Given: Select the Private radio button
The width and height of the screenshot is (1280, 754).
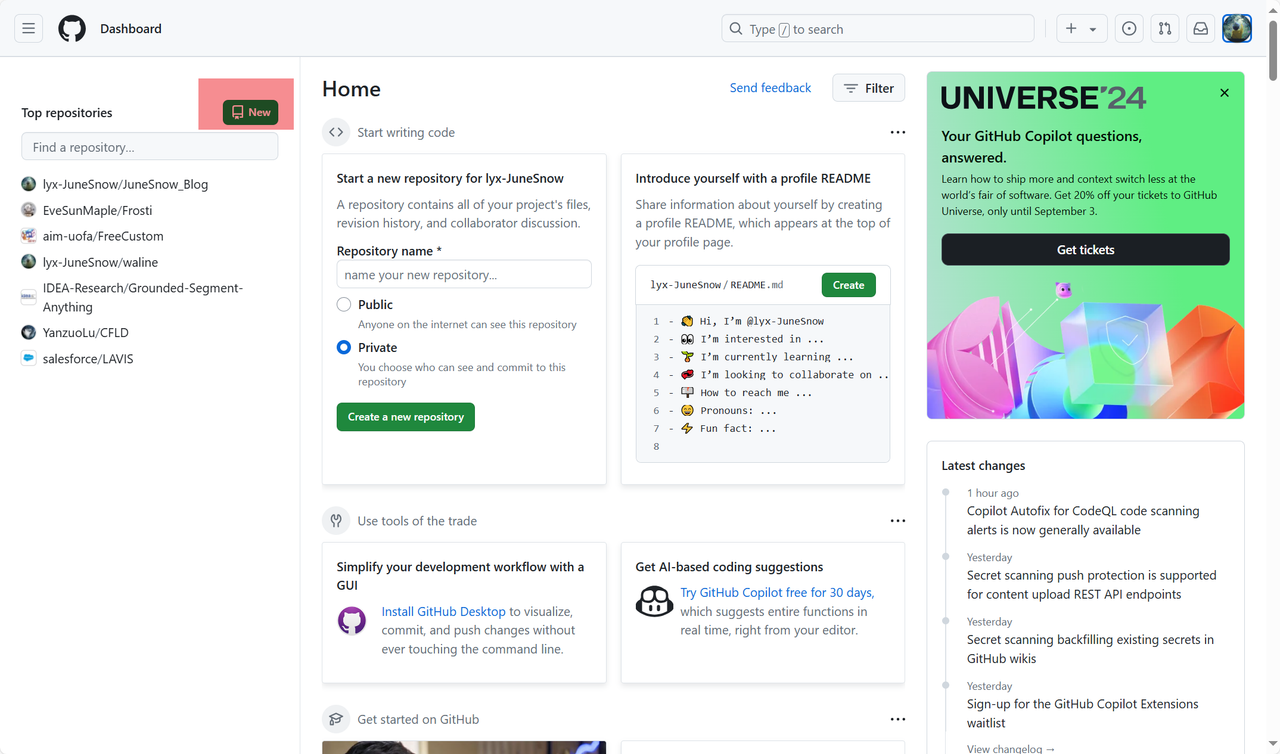Looking at the screenshot, I should click(344, 347).
